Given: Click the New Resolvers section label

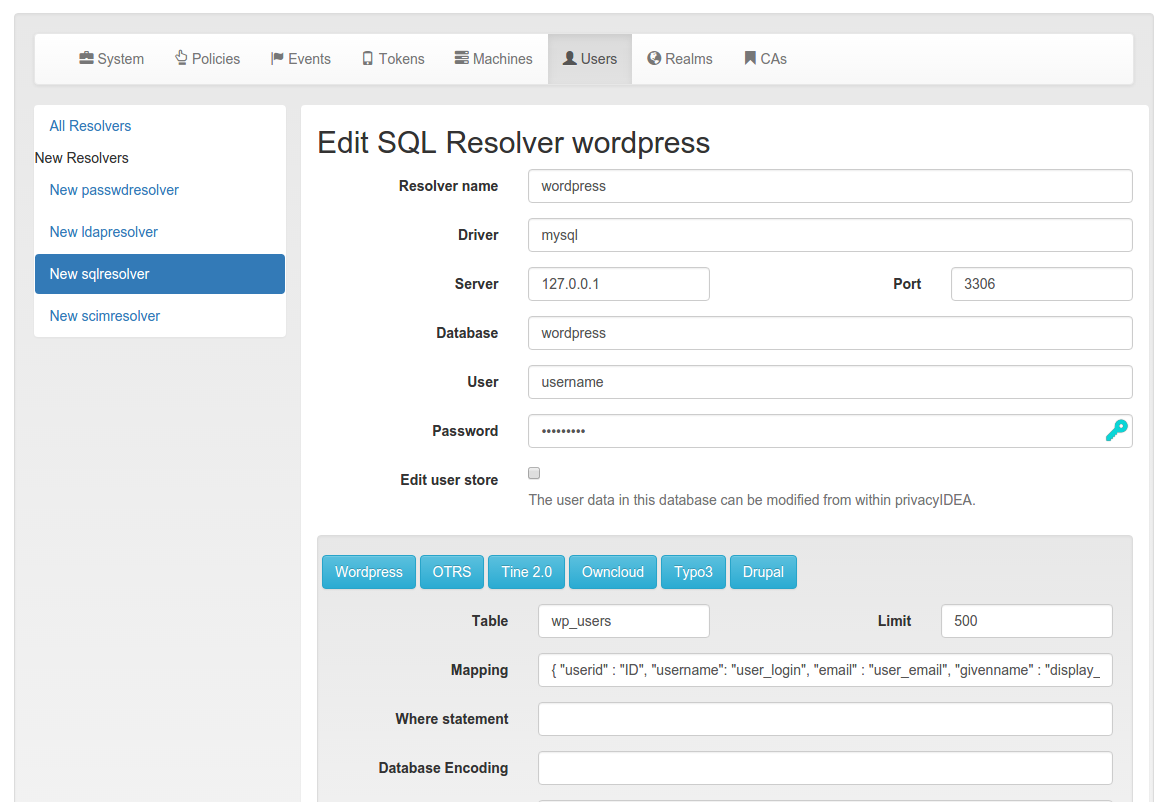Looking at the screenshot, I should [x=81, y=158].
